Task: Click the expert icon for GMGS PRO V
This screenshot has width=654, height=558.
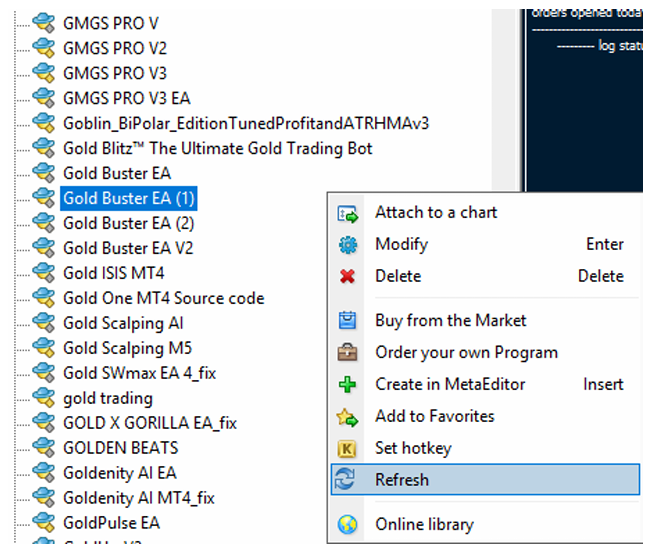Action: coord(44,23)
